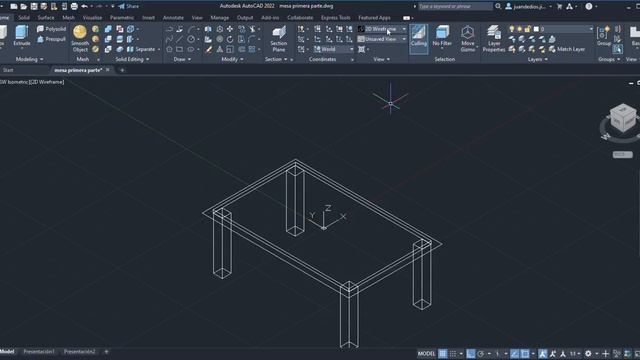This screenshot has height=360, width=640.
Task: Toggle snap mode in status bar
Action: pos(453,353)
